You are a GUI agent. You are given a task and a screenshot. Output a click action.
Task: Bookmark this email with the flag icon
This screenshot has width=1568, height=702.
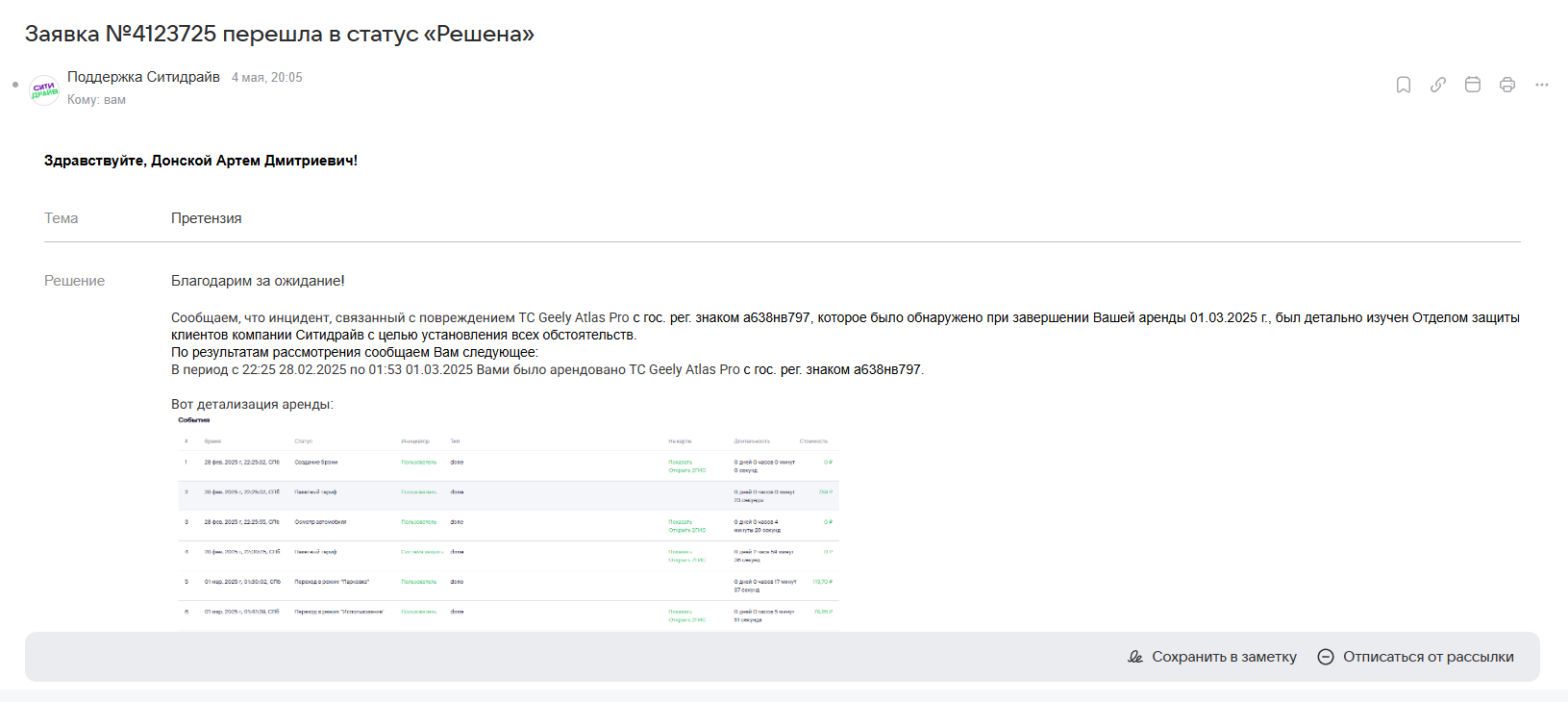click(x=1404, y=85)
